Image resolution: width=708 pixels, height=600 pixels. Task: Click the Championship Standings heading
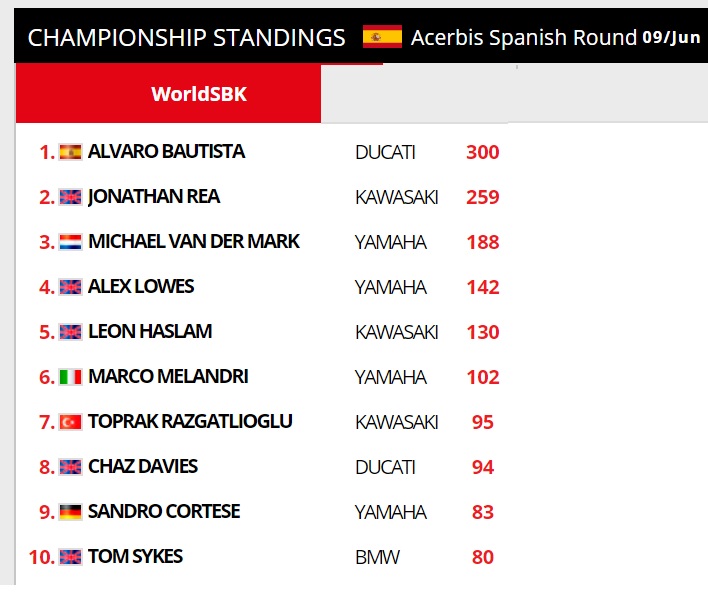[x=187, y=38]
